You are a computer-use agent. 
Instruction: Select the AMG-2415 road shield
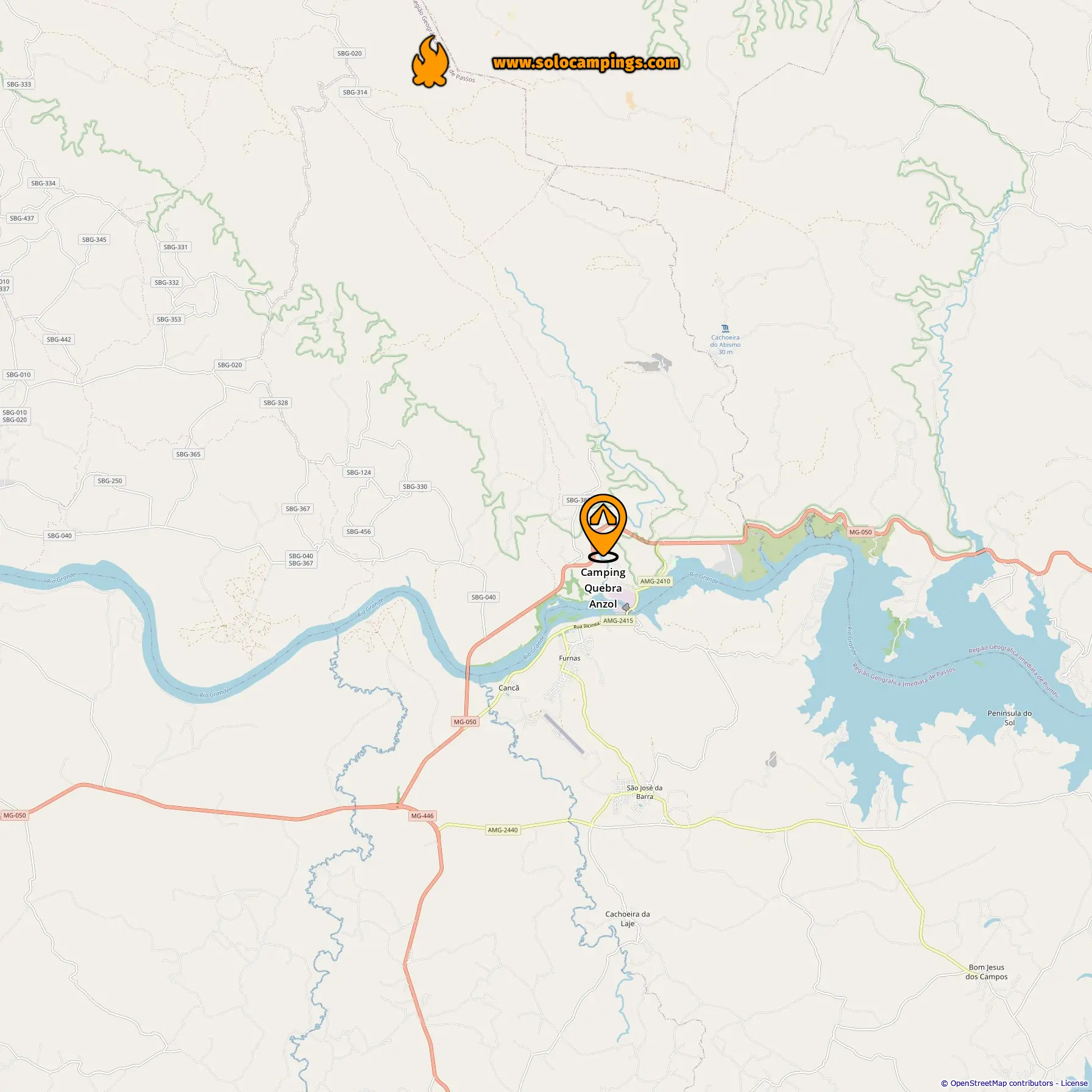pyautogui.click(x=618, y=620)
